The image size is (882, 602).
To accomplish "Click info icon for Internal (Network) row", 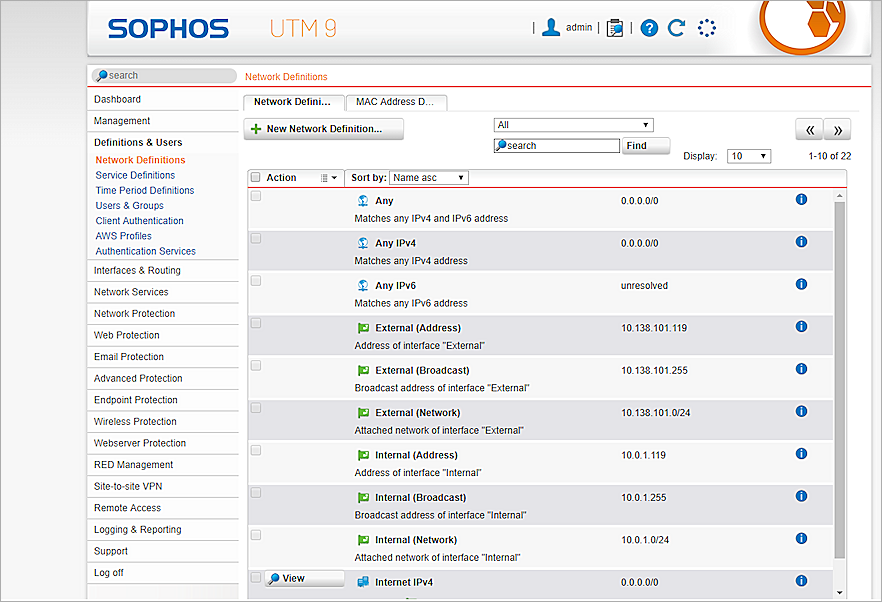I will tap(801, 539).
